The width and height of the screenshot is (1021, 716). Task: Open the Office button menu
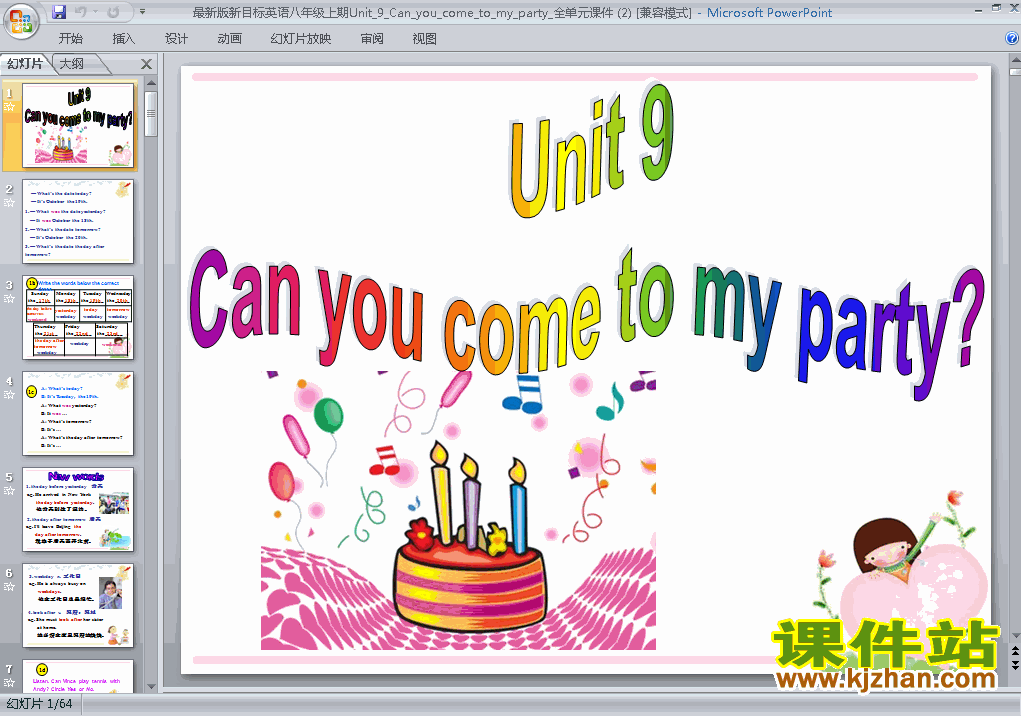(x=20, y=21)
